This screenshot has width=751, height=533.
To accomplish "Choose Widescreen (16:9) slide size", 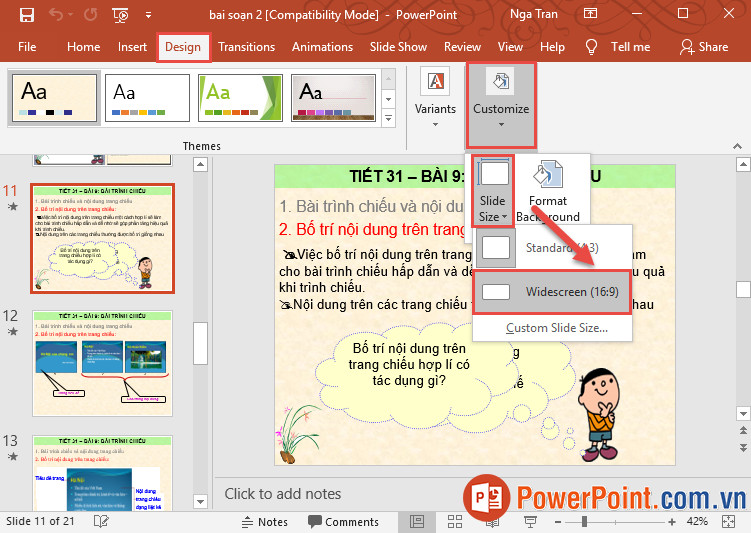I will 552,292.
